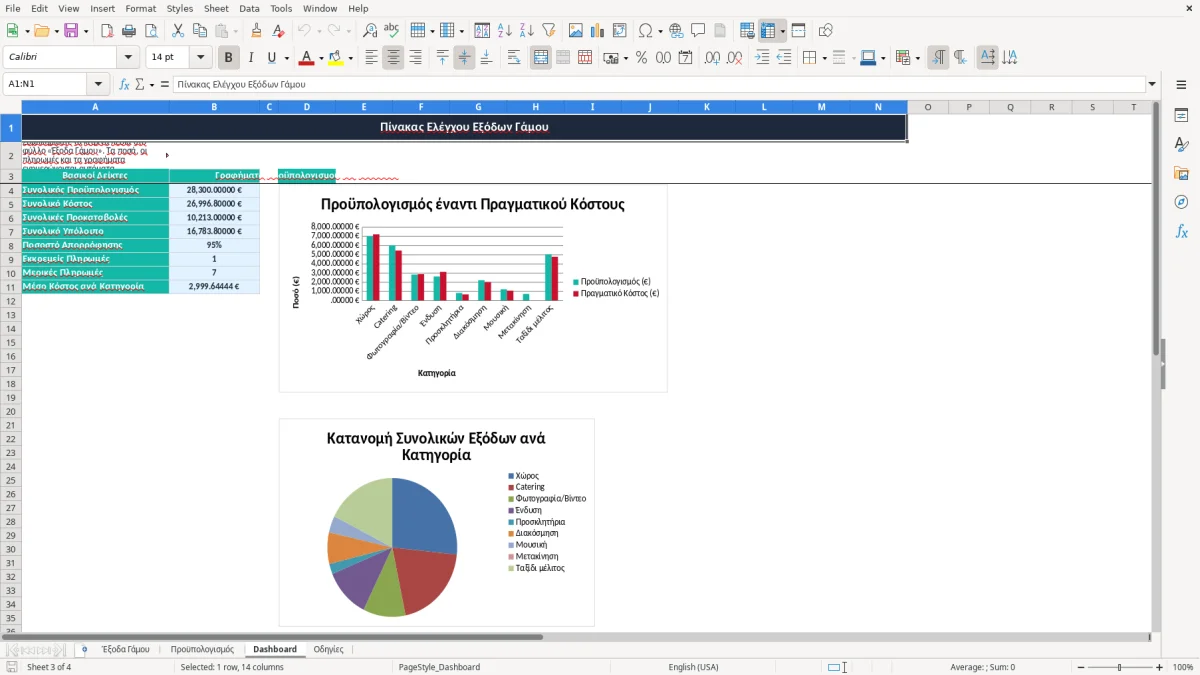This screenshot has width=1200, height=675.
Task: Open the Borders dropdown arrow
Action: tap(824, 58)
